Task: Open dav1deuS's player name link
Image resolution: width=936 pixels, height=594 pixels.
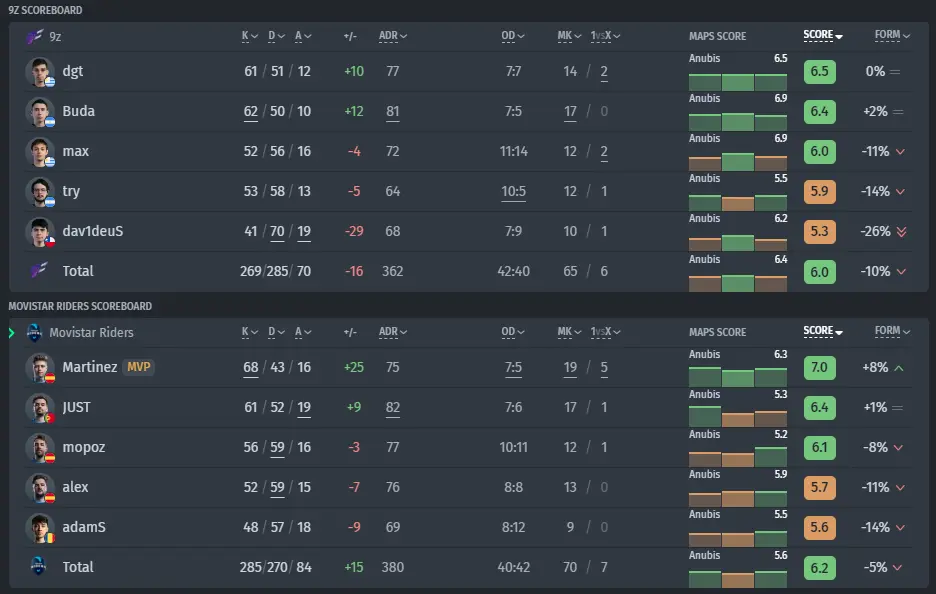Action: click(x=93, y=232)
